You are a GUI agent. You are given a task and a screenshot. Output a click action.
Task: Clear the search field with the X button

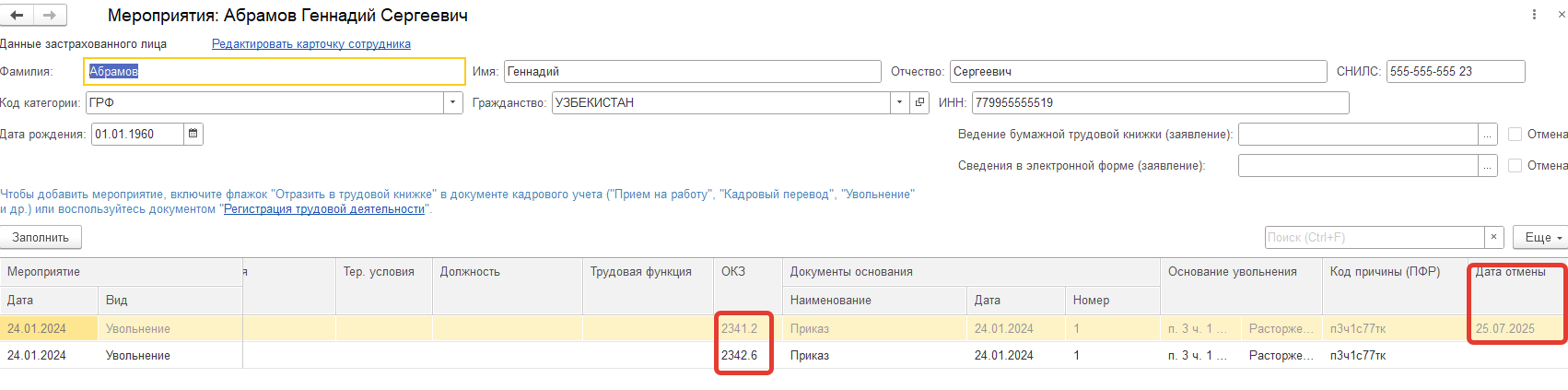pyautogui.click(x=1493, y=238)
